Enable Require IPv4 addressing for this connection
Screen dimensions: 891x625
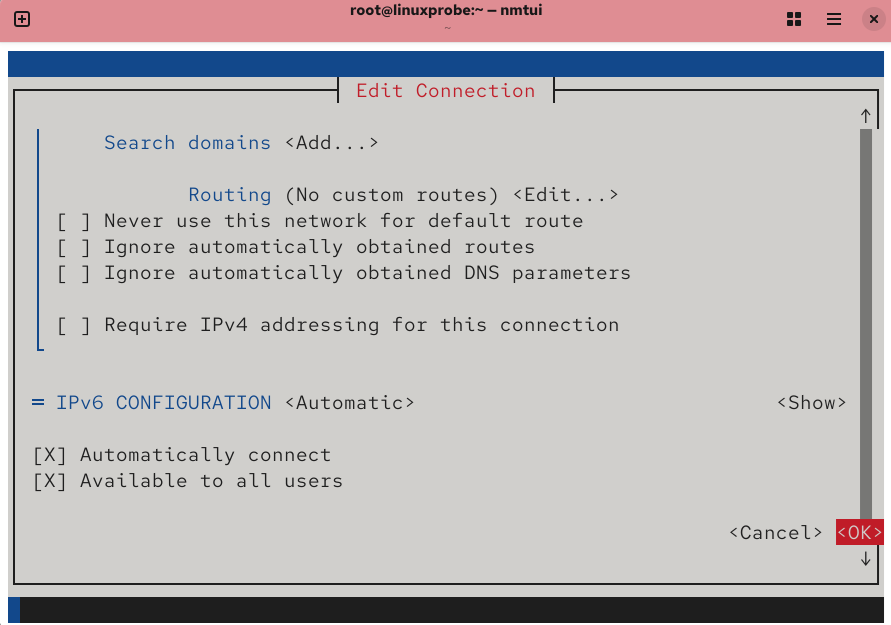point(73,325)
